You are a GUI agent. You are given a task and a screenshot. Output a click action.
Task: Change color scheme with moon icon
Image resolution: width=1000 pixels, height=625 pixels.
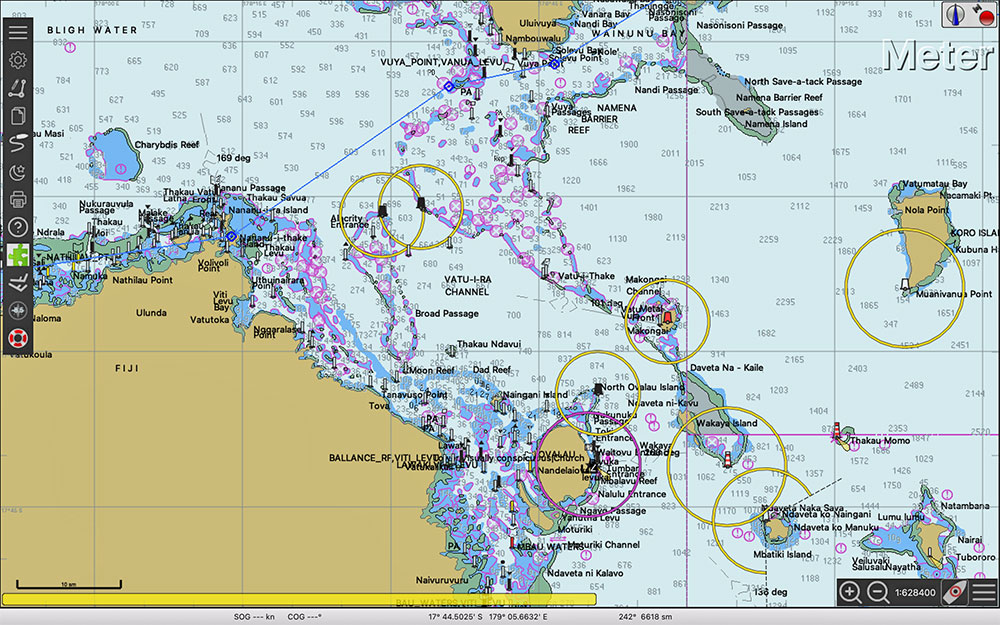pyautogui.click(x=18, y=172)
